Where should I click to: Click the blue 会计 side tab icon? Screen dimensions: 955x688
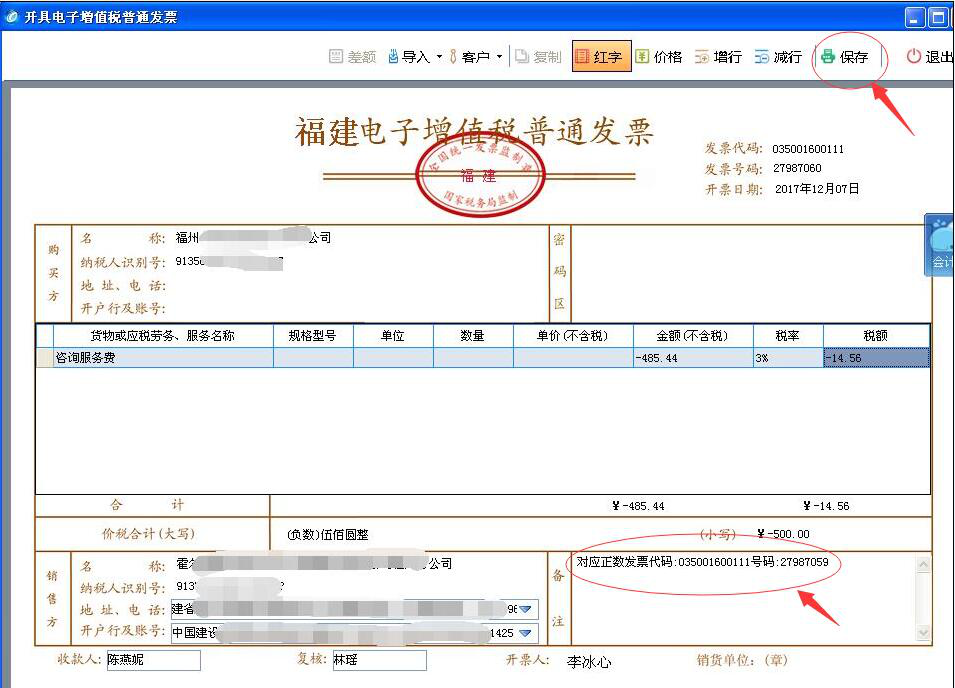click(x=941, y=245)
